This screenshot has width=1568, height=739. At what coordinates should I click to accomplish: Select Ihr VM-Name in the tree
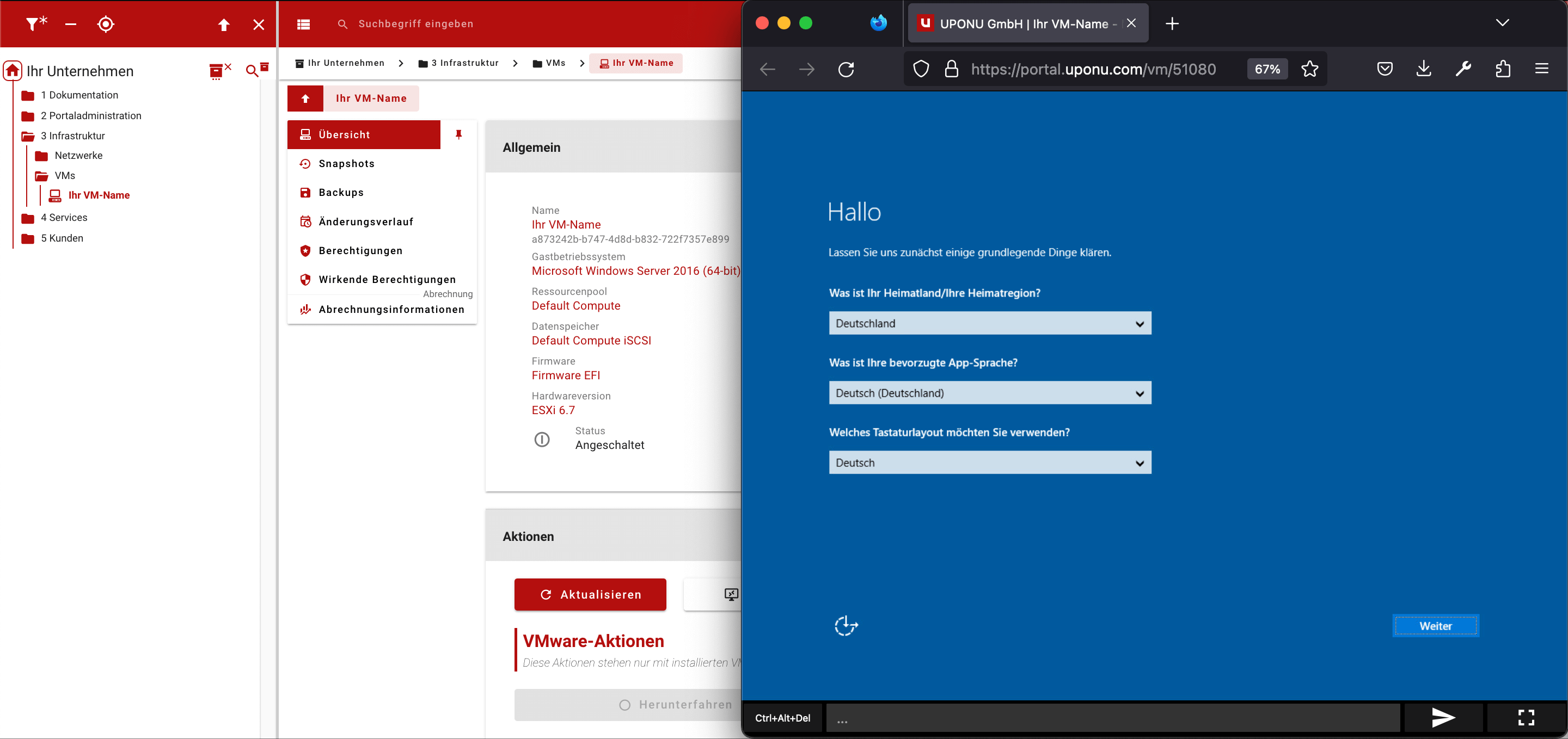(99, 195)
